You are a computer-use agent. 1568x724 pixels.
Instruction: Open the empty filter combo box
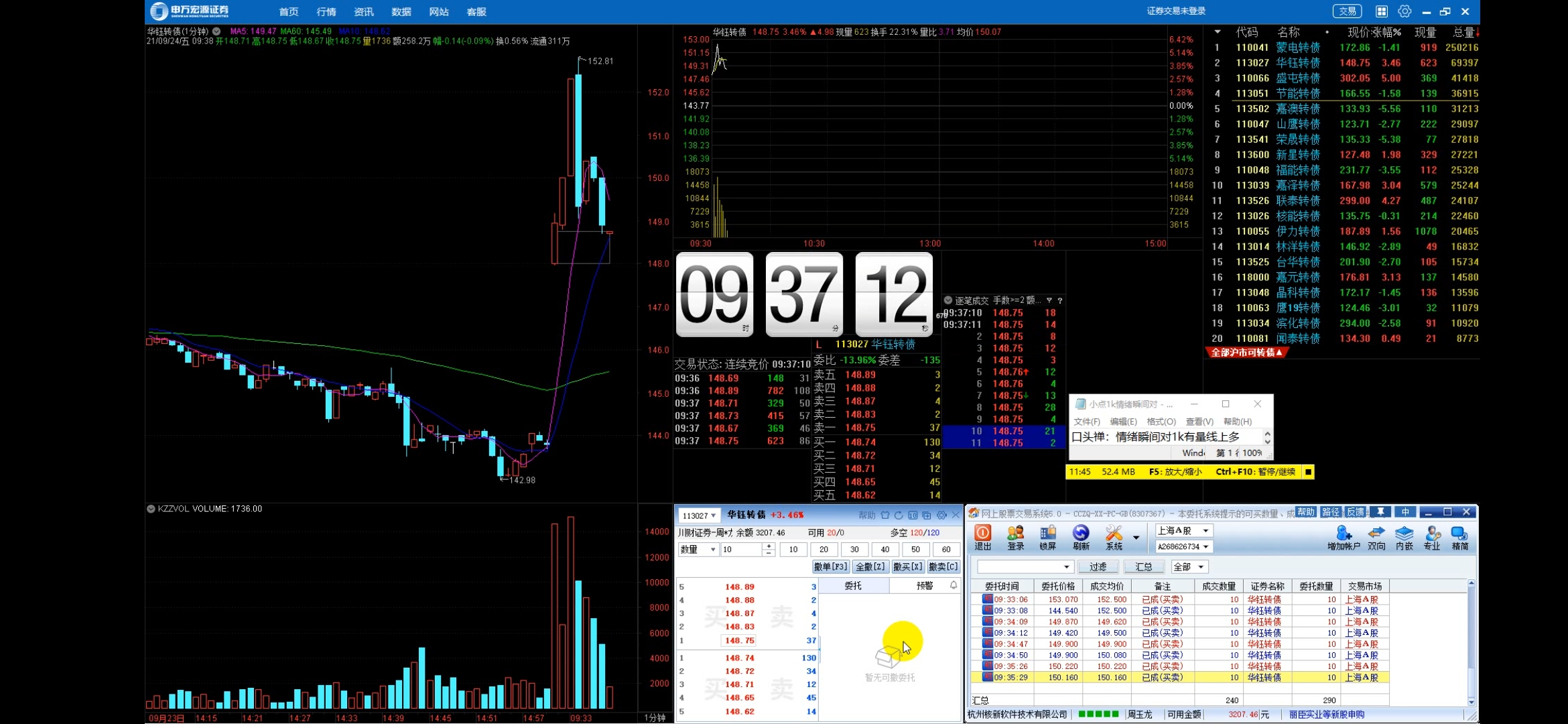click(x=1026, y=567)
